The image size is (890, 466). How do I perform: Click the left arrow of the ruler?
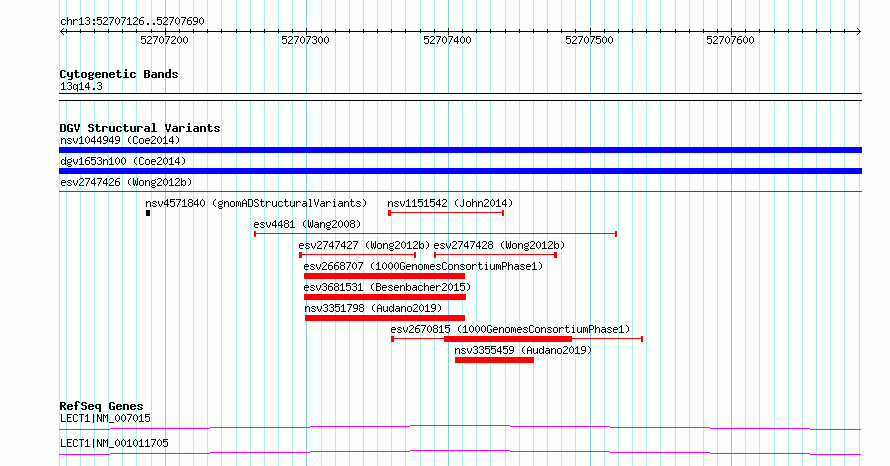63,32
